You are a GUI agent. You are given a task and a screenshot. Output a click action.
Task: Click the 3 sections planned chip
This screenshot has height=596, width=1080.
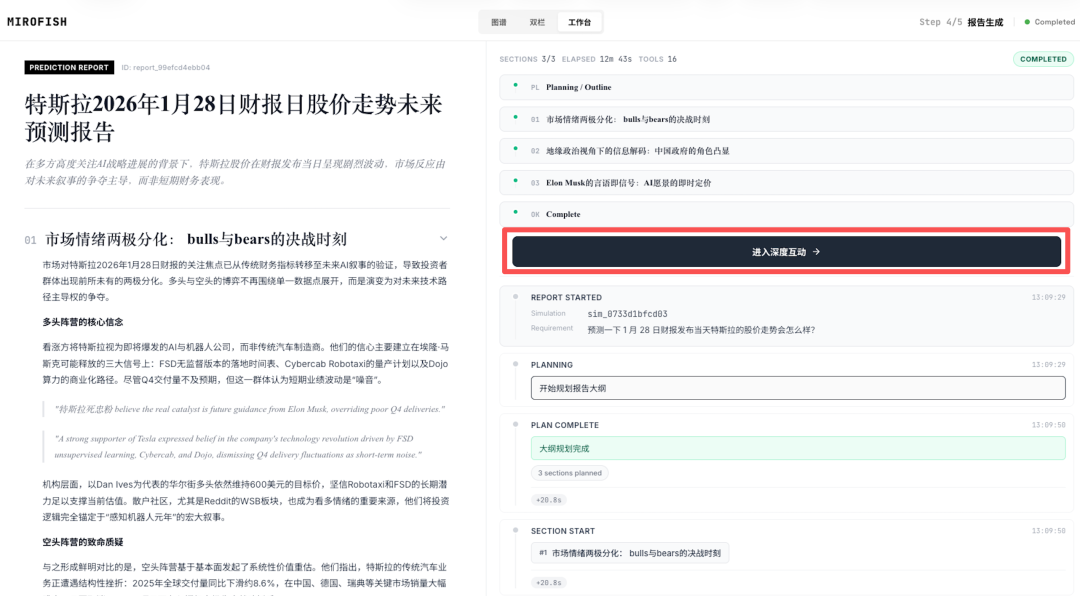(569, 472)
